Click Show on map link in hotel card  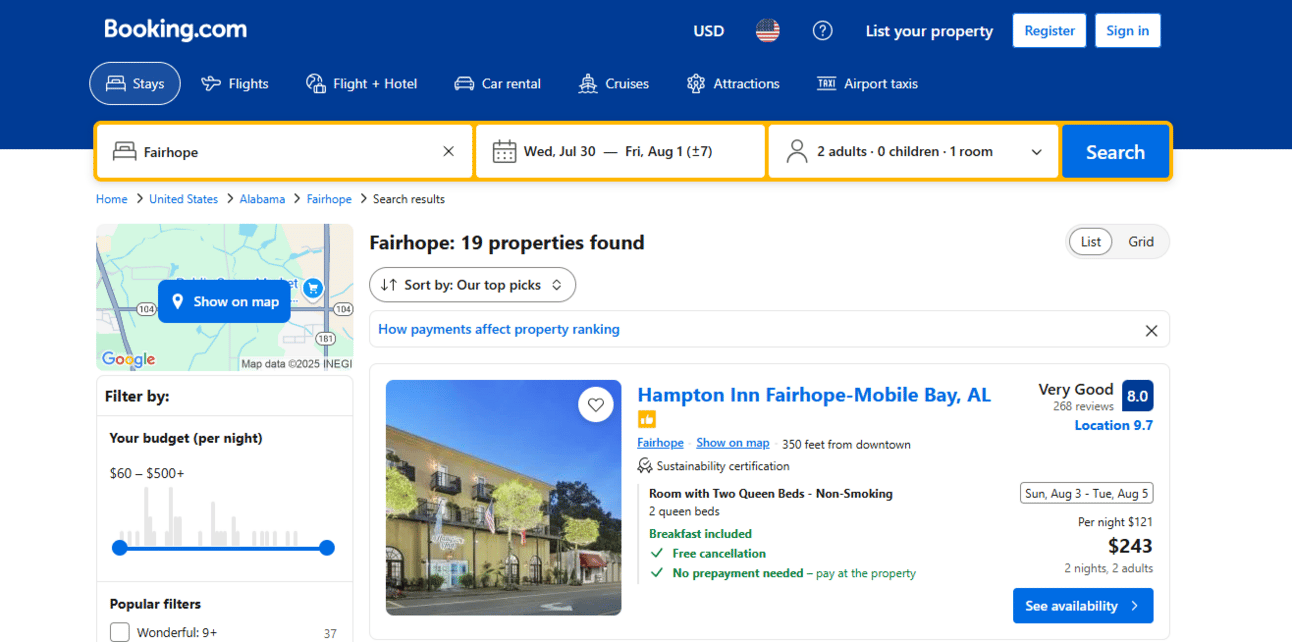(733, 443)
